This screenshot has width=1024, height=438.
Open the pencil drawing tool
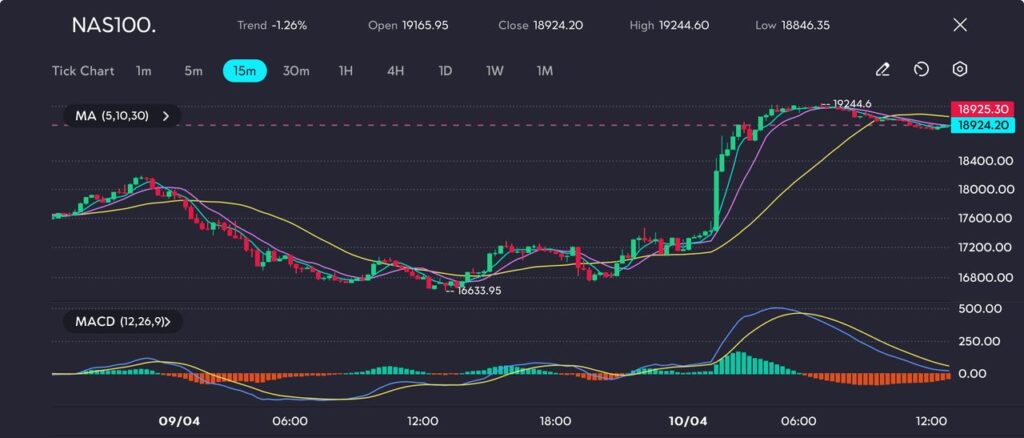pyautogui.click(x=882, y=70)
